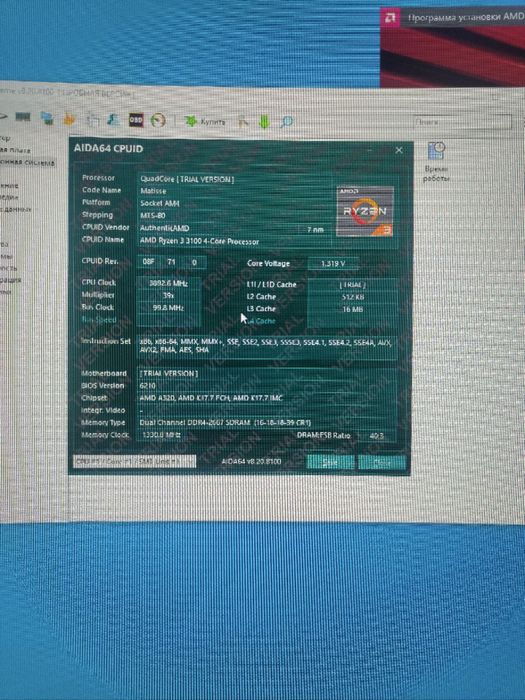Image resolution: width=525 pixels, height=700 pixels.
Task: Select the Программа установки AMD window title
Action: (466, 17)
